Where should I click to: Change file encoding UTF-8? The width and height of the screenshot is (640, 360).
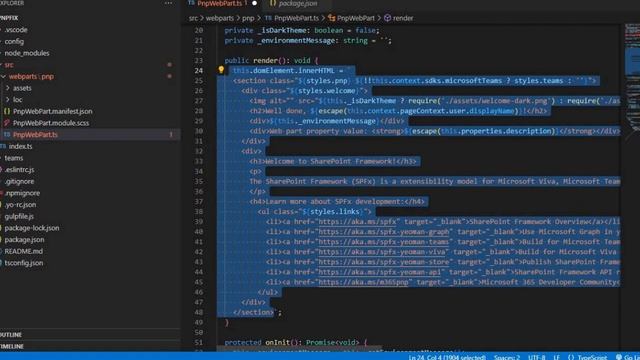pos(536,357)
